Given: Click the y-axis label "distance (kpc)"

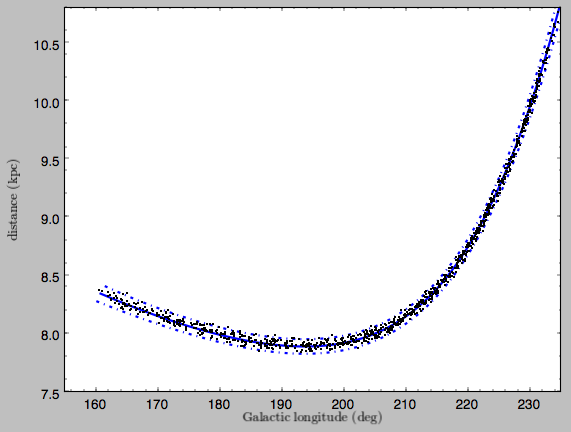Looking at the screenshot, I should click(x=12, y=200).
